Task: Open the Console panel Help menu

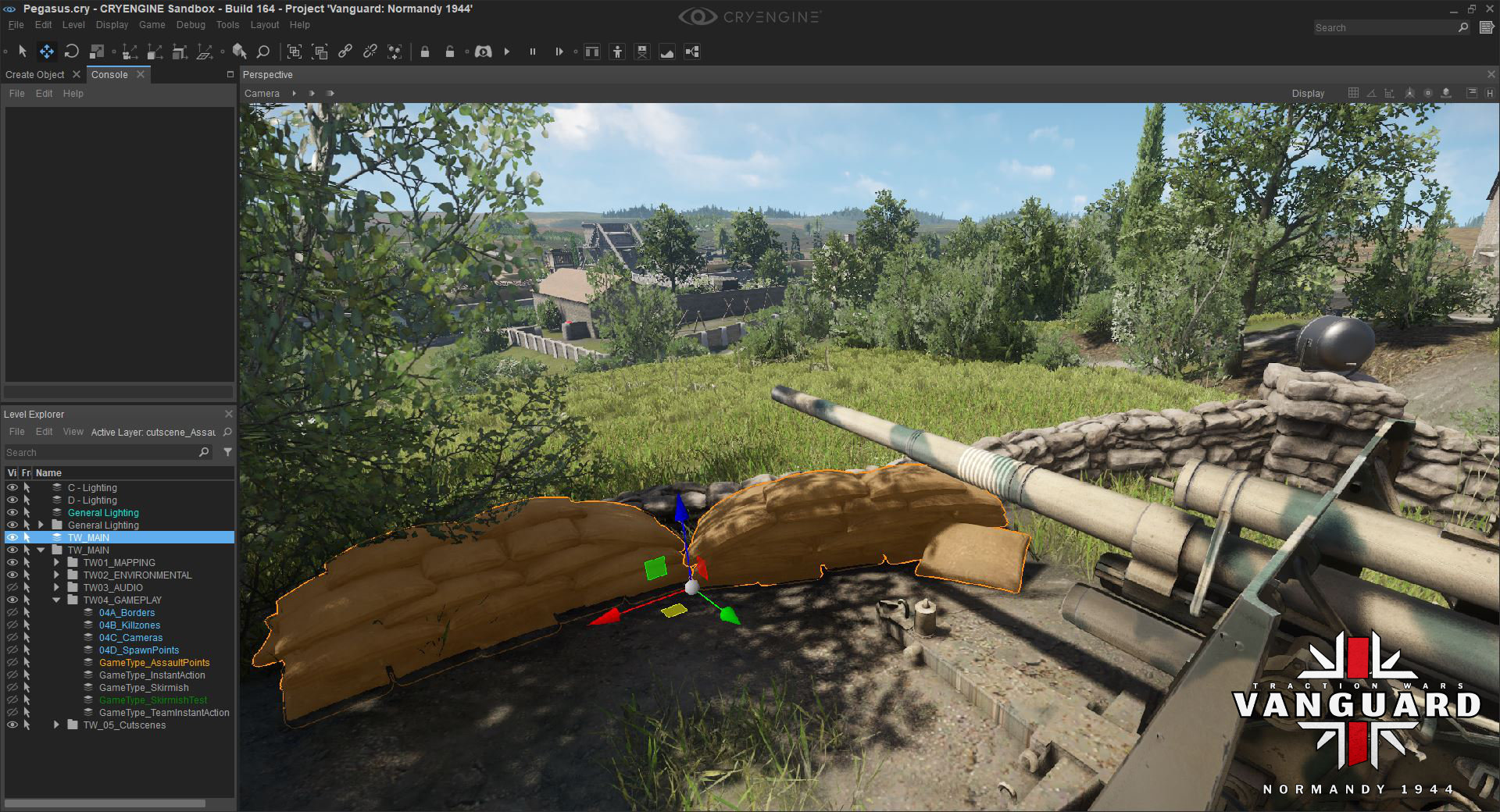Action: click(73, 93)
